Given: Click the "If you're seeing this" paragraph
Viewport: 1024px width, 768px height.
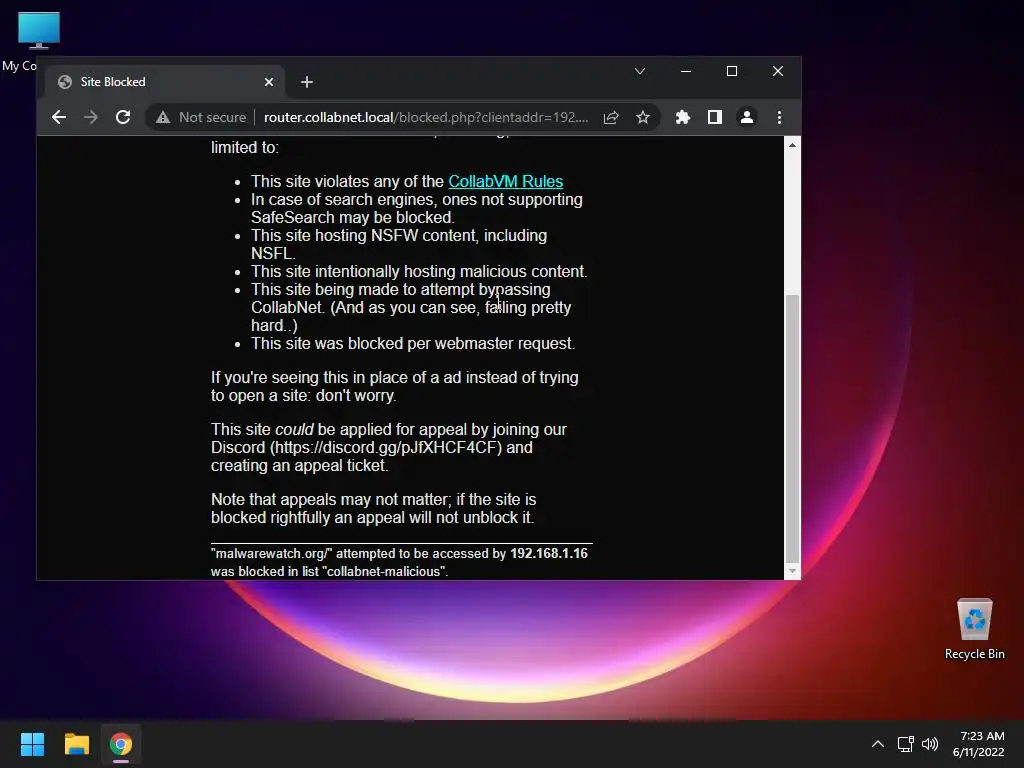Looking at the screenshot, I should [394, 387].
